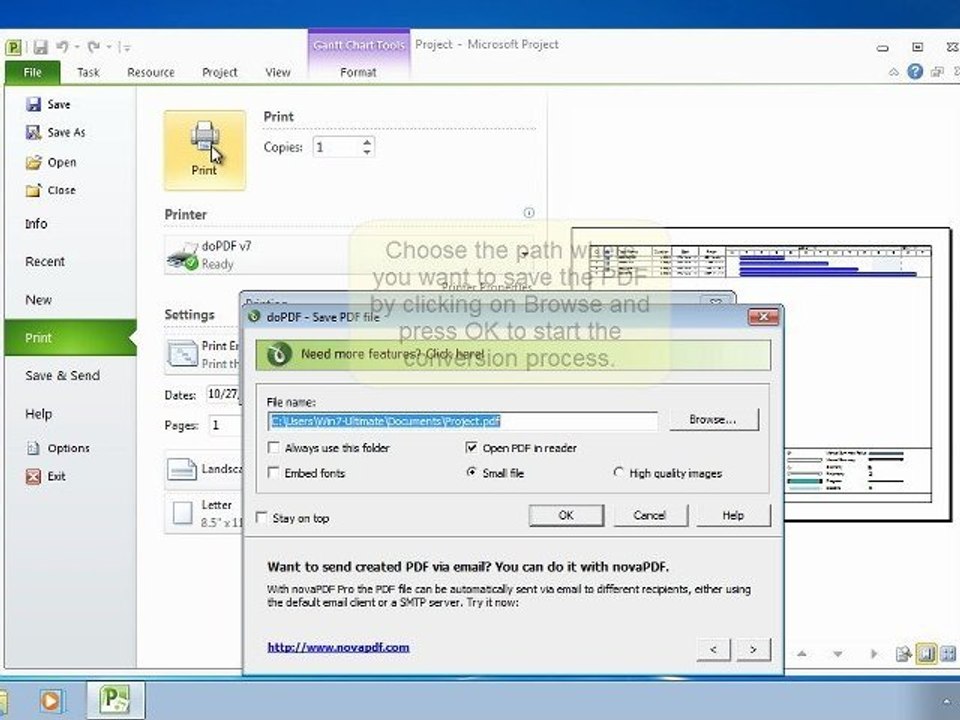Choose Open in the Backstage menu

51,162
